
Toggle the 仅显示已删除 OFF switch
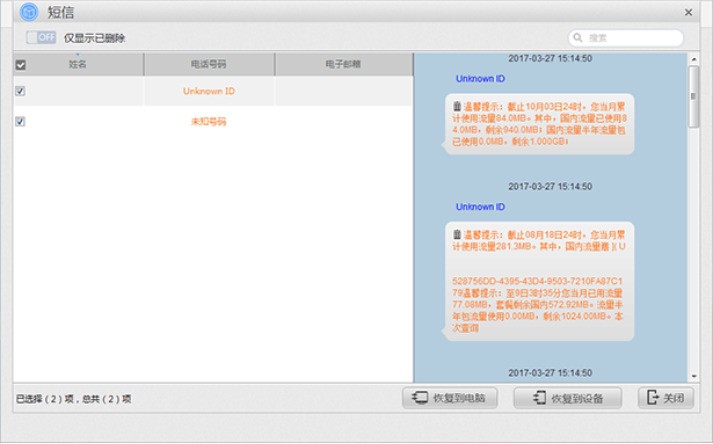tap(41, 38)
